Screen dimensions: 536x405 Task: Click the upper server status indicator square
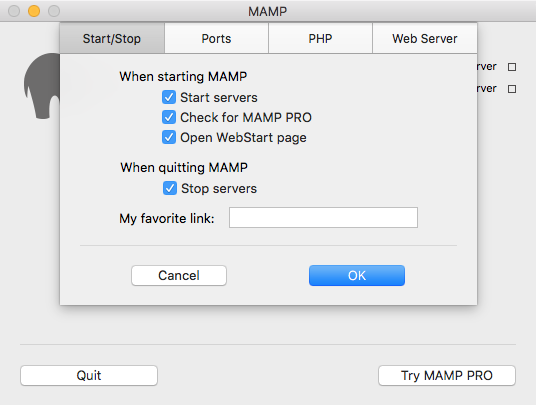tap(512, 67)
